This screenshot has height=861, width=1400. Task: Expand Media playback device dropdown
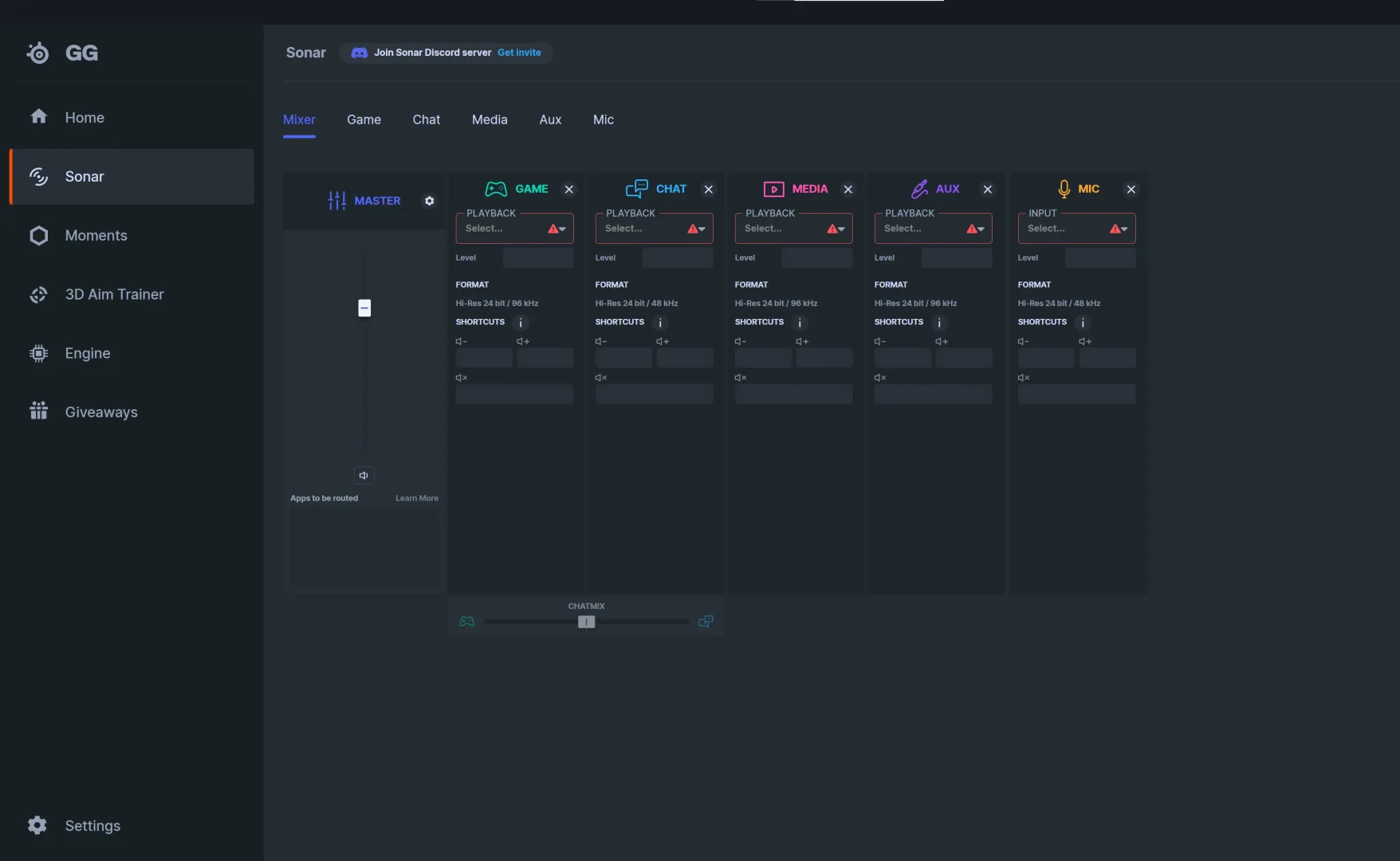pyautogui.click(x=793, y=229)
